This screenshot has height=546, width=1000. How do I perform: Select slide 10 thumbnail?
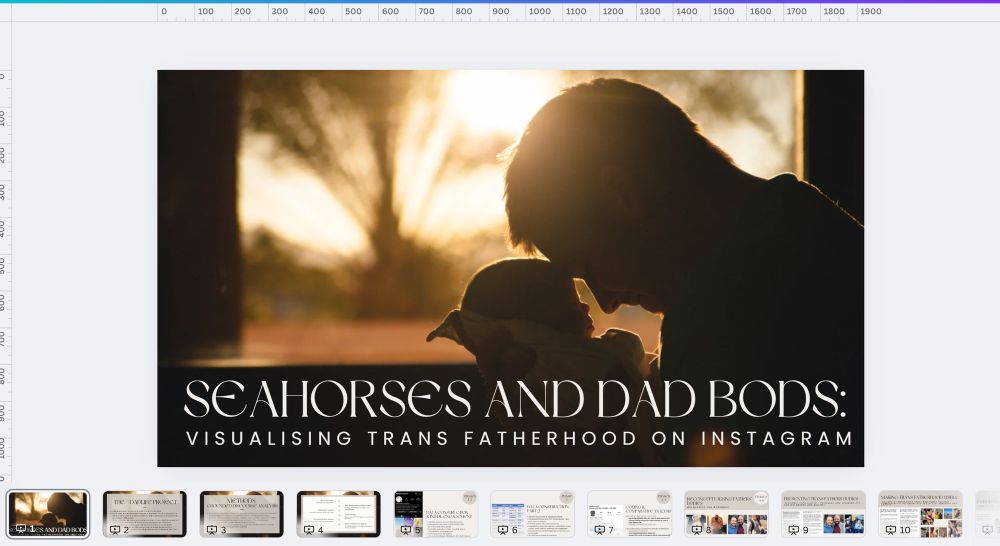[920, 514]
